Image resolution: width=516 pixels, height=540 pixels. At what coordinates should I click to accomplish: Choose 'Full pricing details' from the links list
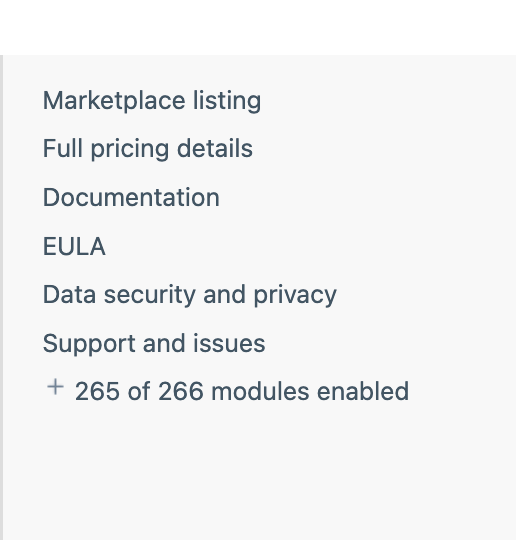[x=148, y=149]
